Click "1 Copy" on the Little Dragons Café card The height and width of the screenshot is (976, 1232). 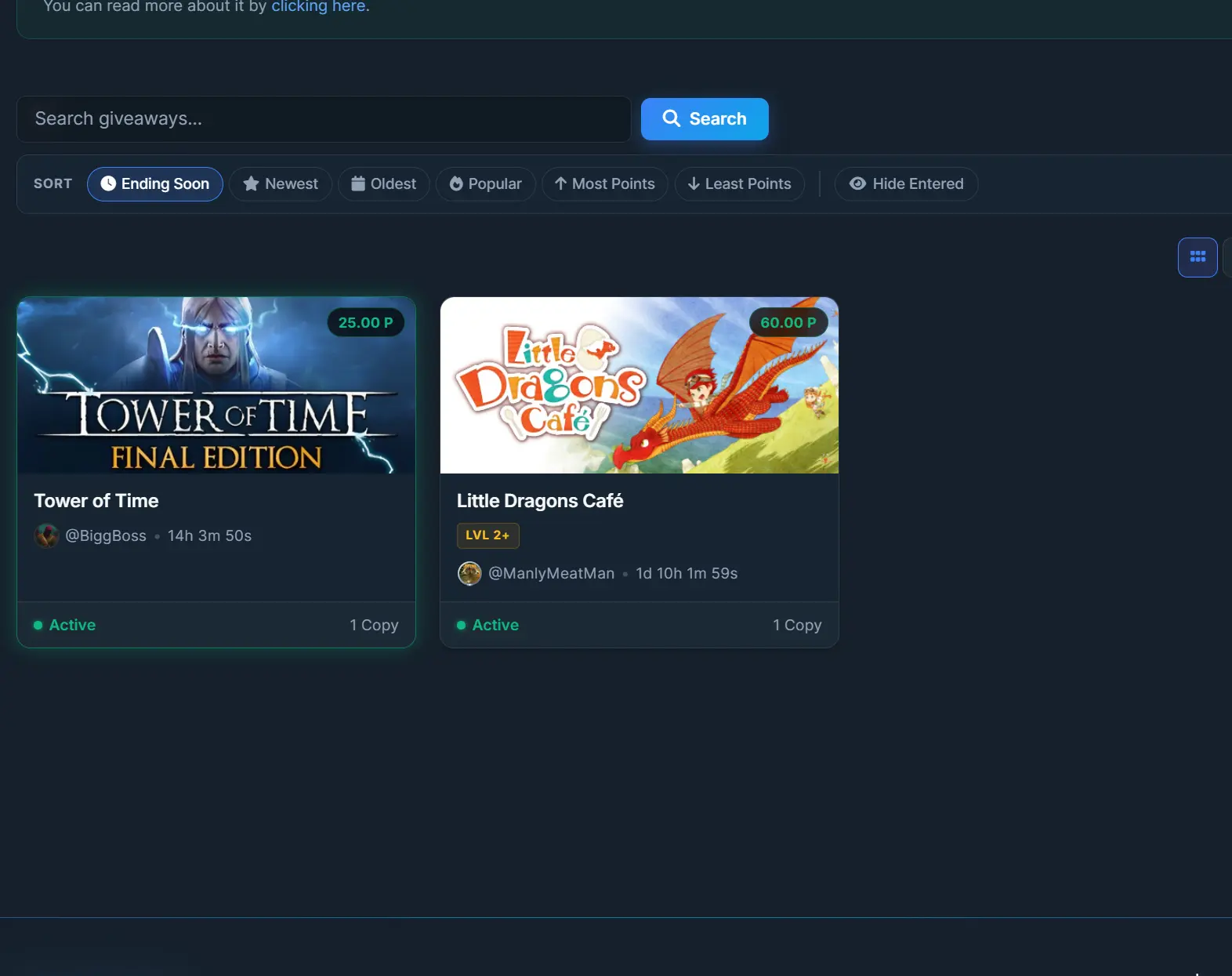[x=798, y=625]
